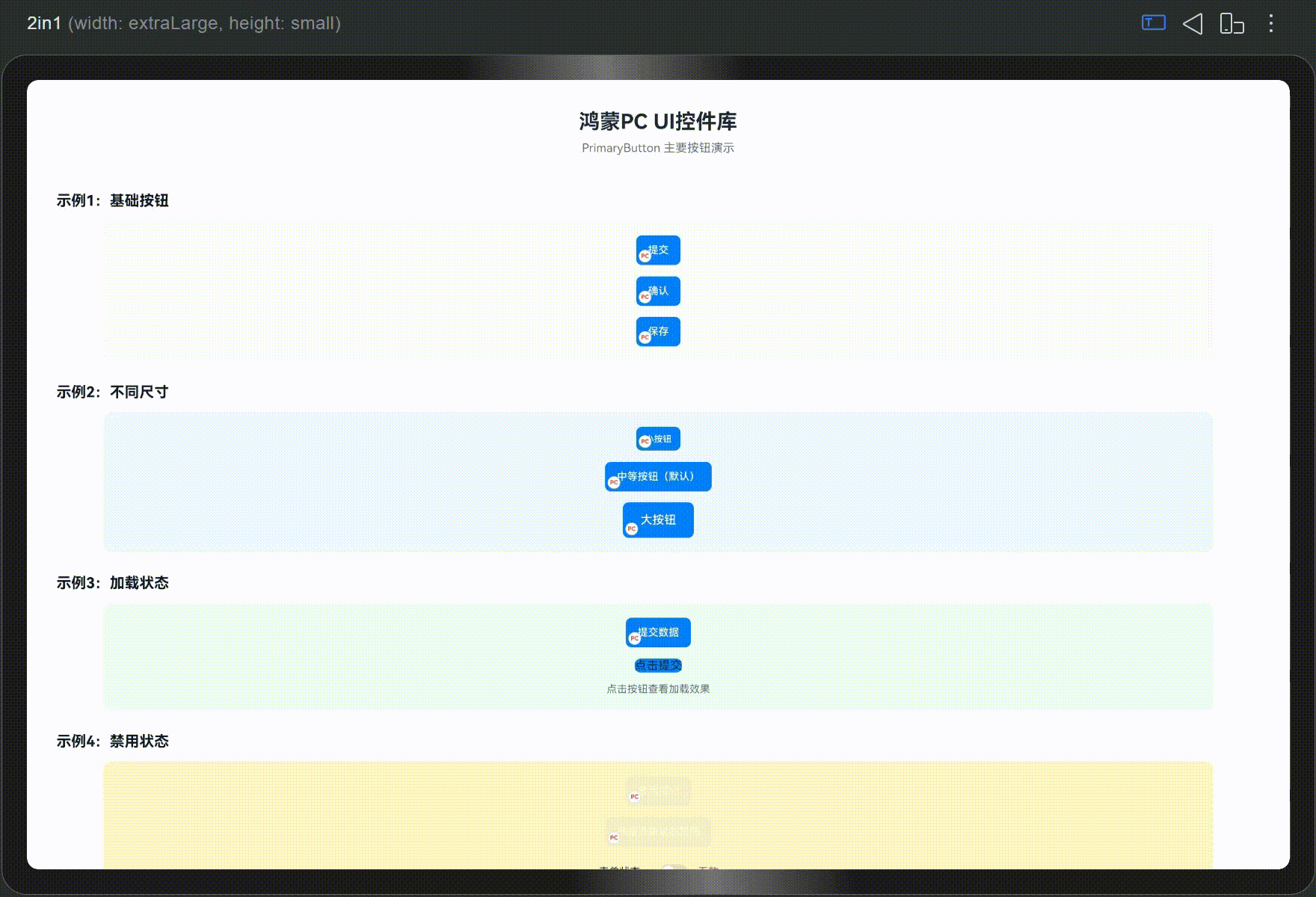
Task: Click the 示例1：基础按钮 heading
Action: tap(113, 200)
